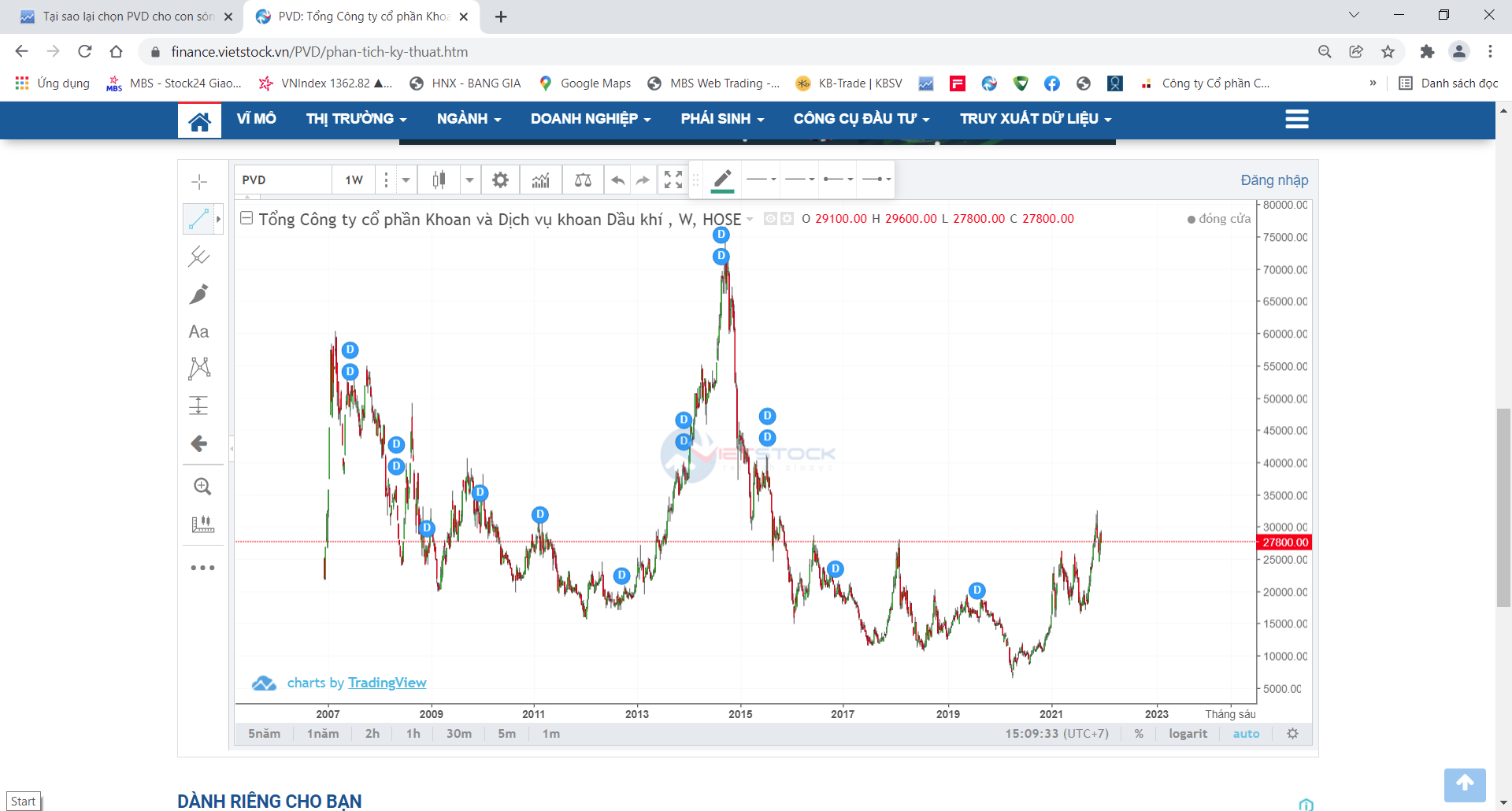Screen dimensions: 1512x811
Task: Open the left line end dropdown
Action: tap(839, 180)
